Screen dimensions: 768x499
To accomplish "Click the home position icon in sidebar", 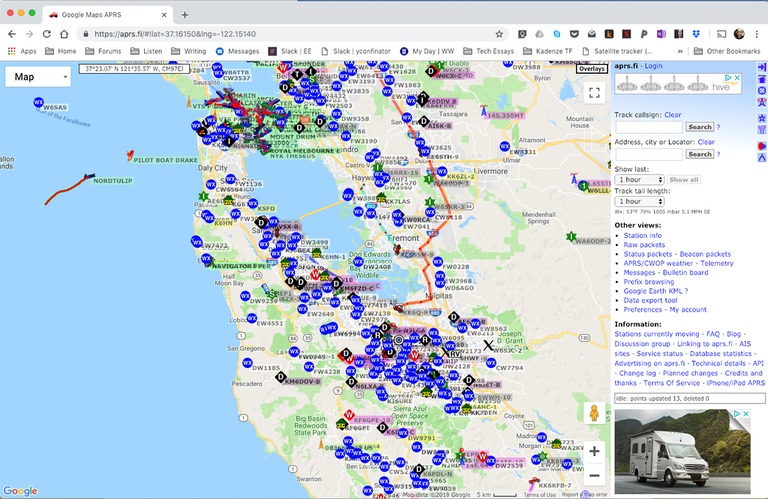I will tap(762, 79).
